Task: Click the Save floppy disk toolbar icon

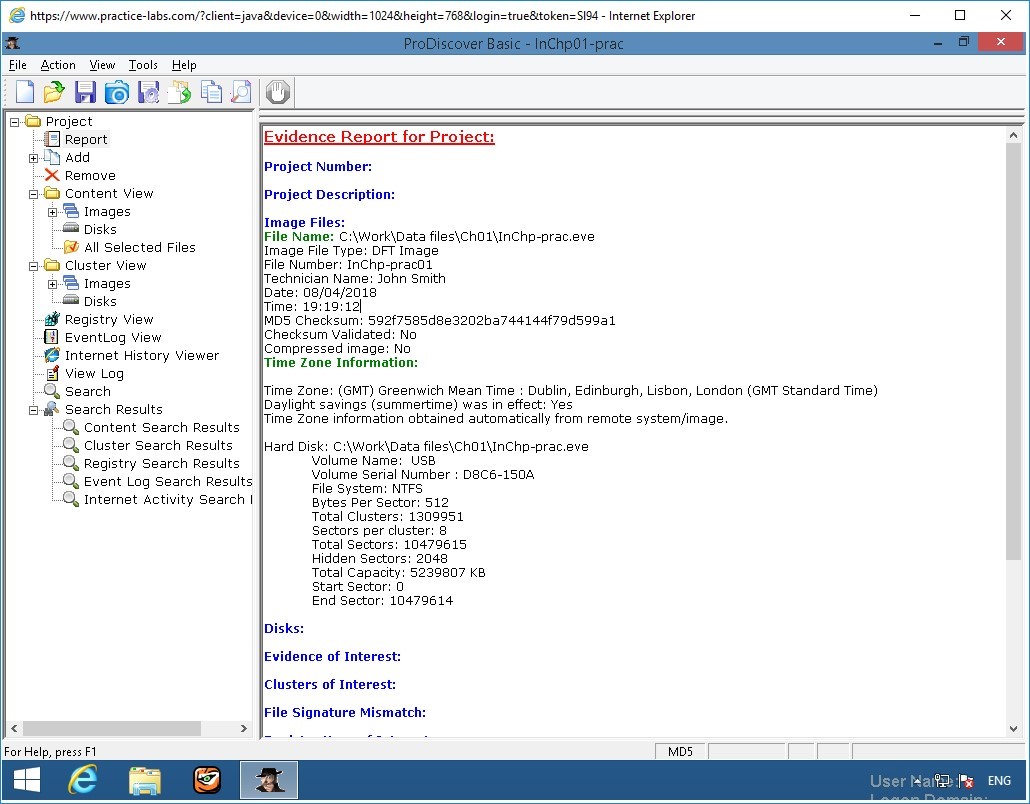Action: point(85,92)
